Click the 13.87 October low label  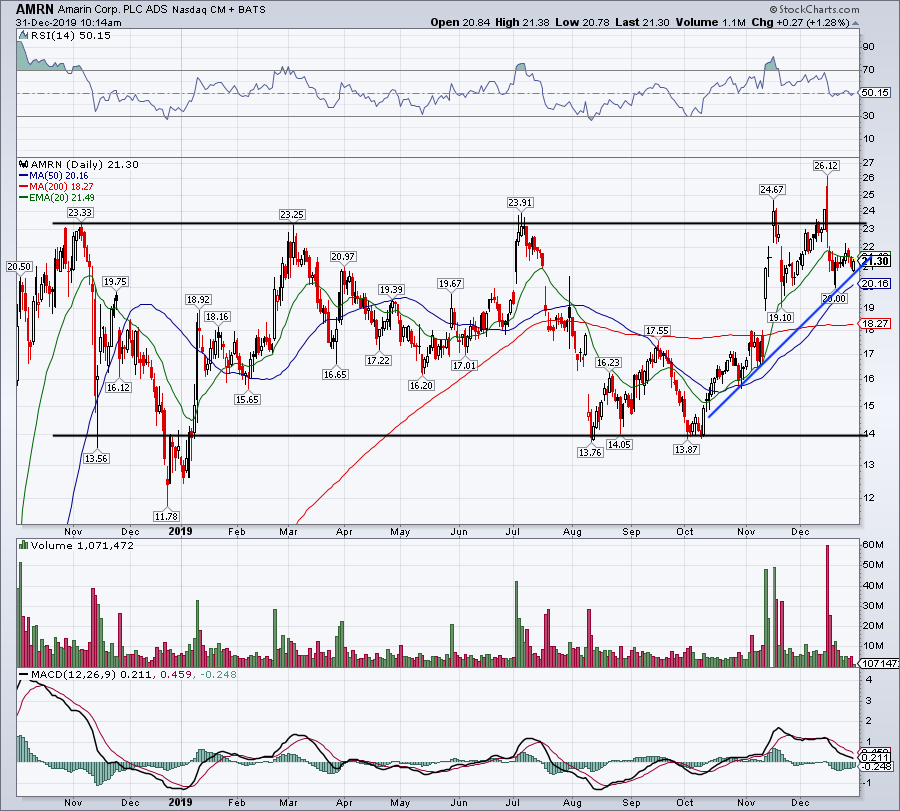pyautogui.click(x=686, y=449)
